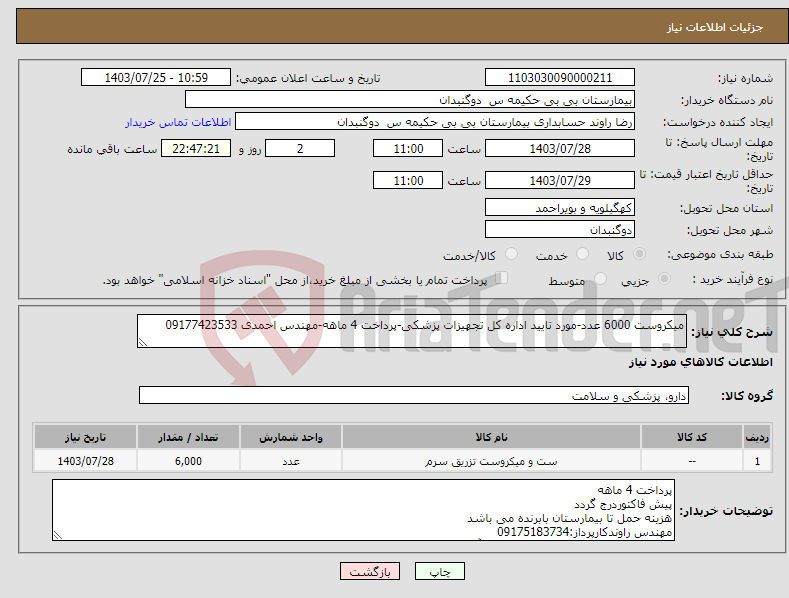The height and width of the screenshot is (598, 789).
Task: Click the request creator field
Action: 435,122
